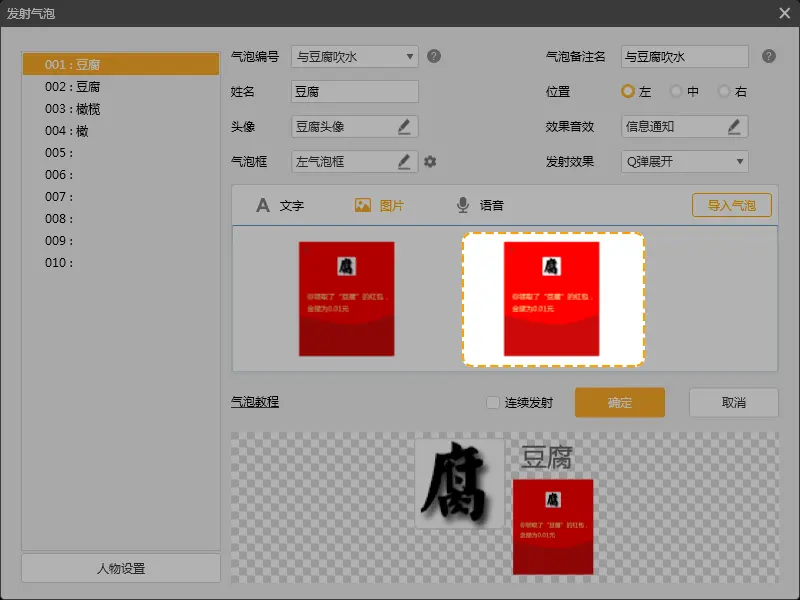The width and height of the screenshot is (800, 600).
Task: Switch to the 图片 tab
Action: (x=380, y=205)
